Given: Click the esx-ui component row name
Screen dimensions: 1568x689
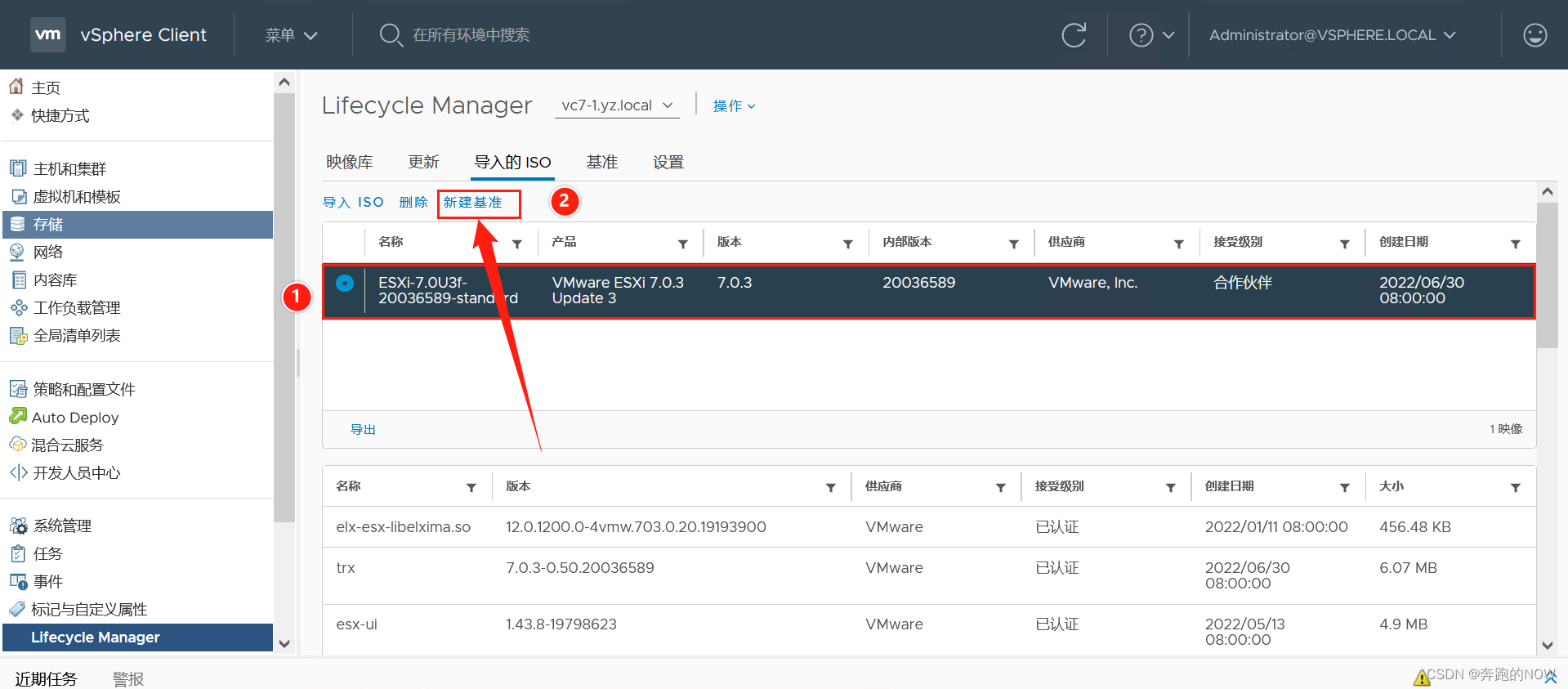Looking at the screenshot, I should click(x=357, y=624).
